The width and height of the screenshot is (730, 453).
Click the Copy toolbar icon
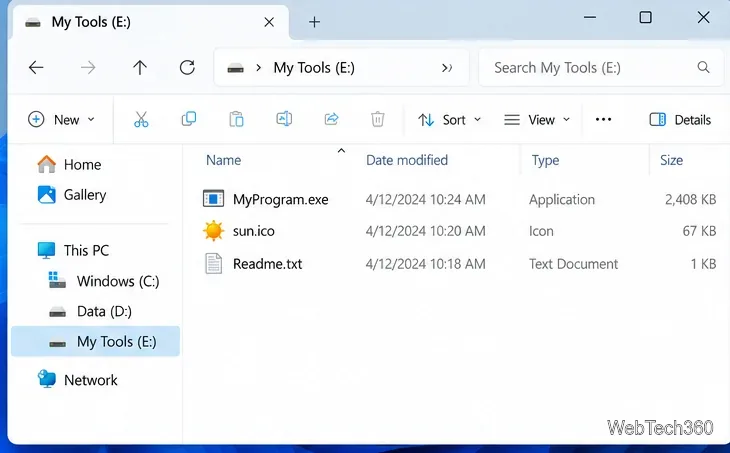pos(189,120)
